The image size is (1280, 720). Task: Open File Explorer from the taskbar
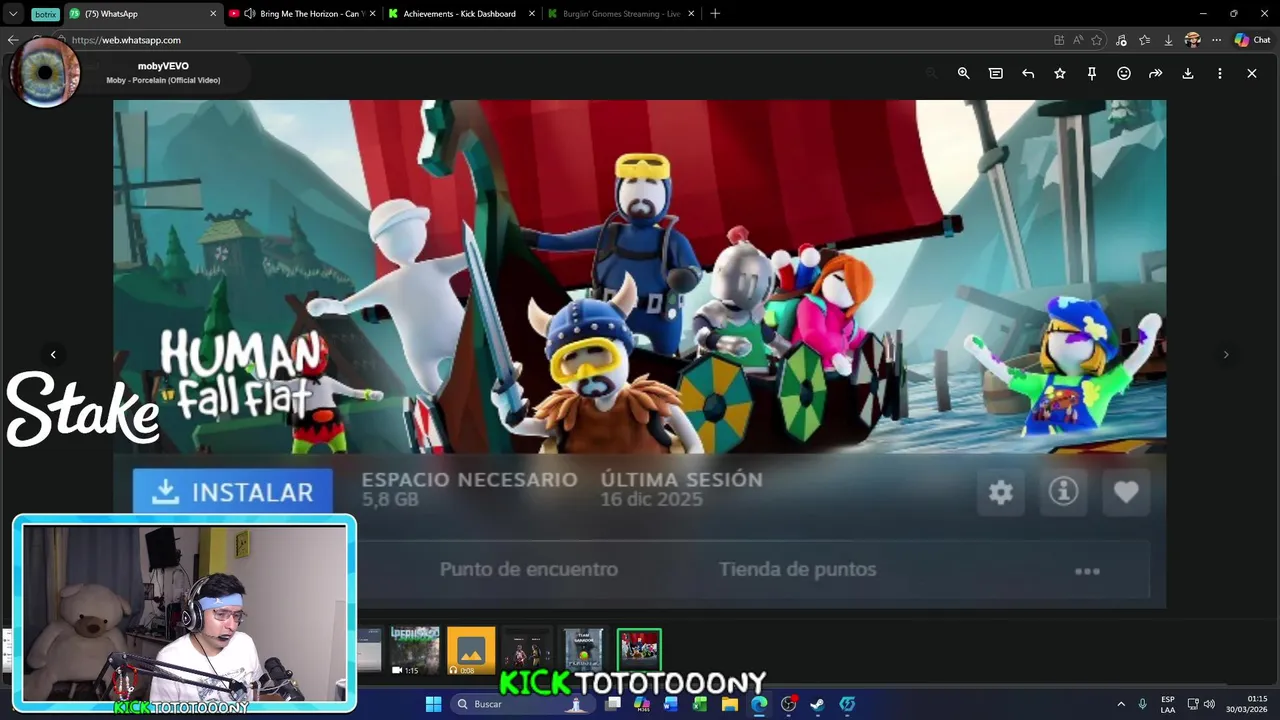click(730, 704)
